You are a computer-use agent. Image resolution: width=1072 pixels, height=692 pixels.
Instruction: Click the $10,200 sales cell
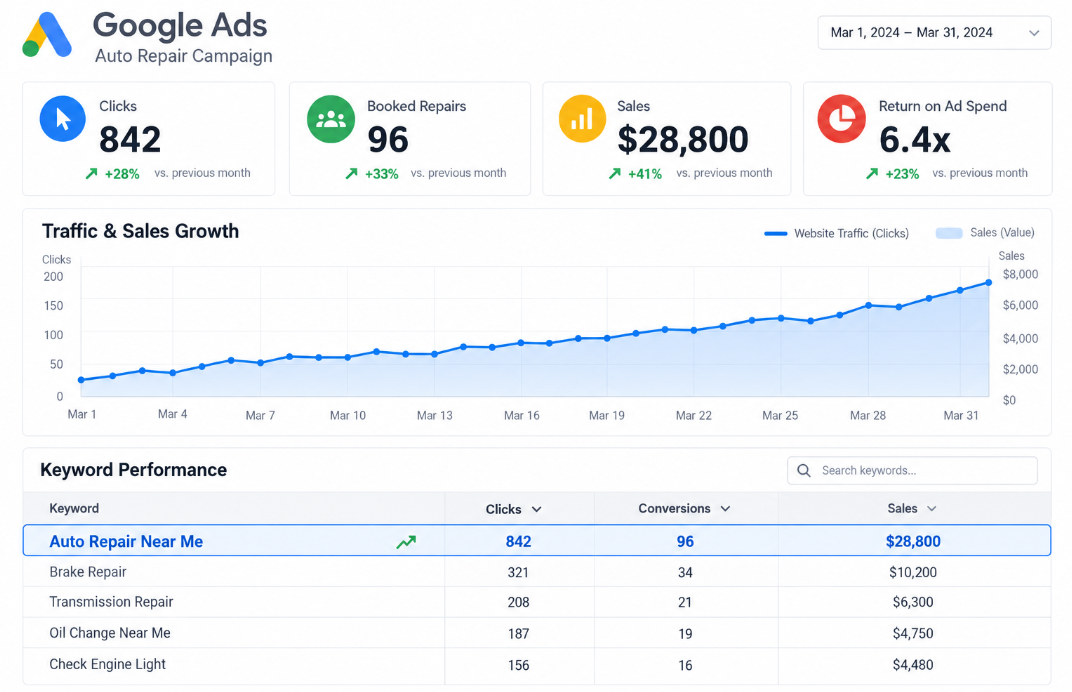(913, 572)
